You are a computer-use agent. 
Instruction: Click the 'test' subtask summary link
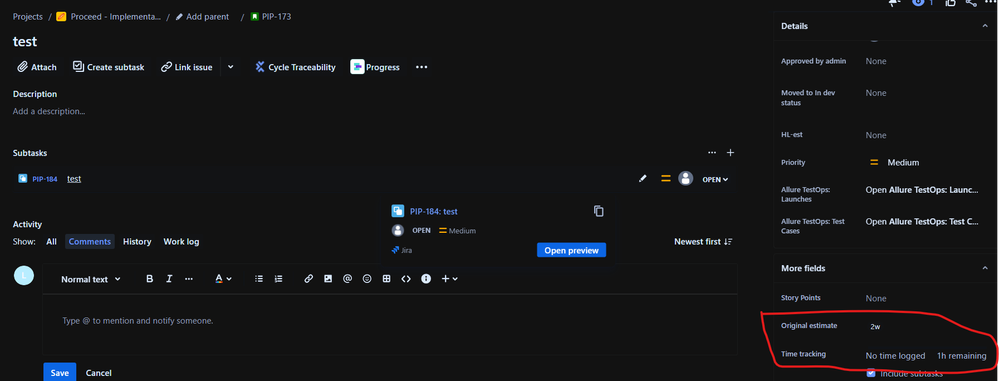click(x=74, y=179)
